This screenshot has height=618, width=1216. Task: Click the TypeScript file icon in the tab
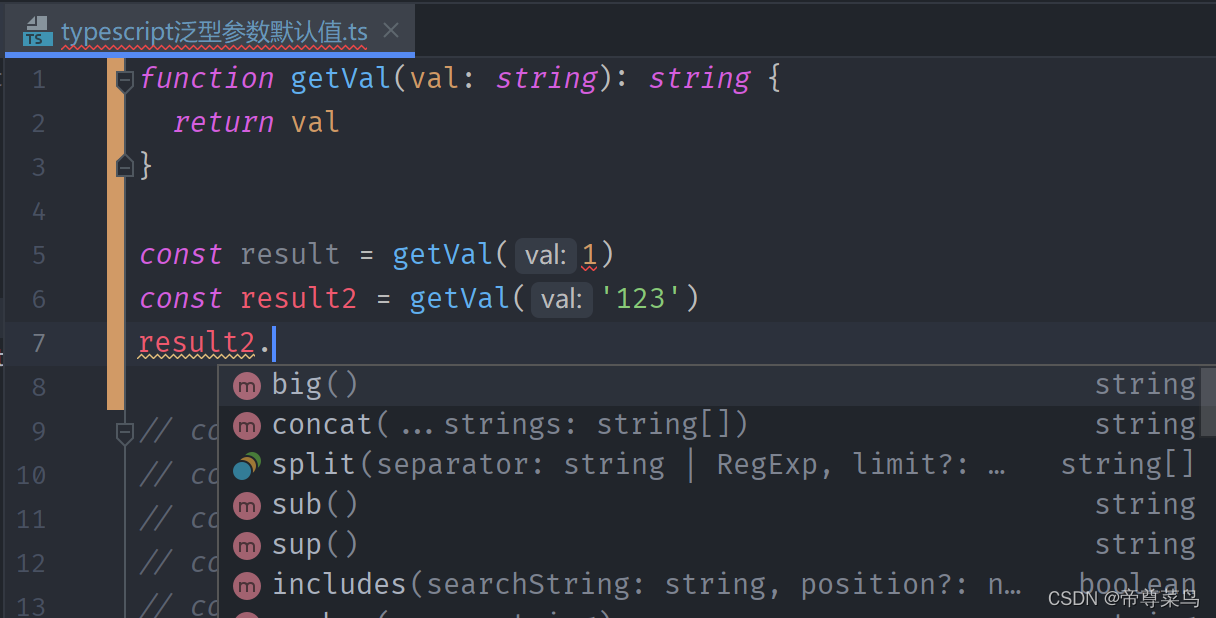37,31
